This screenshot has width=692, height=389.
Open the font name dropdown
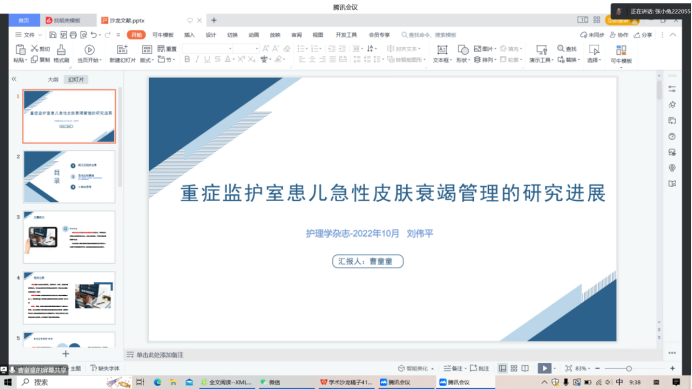pos(207,49)
